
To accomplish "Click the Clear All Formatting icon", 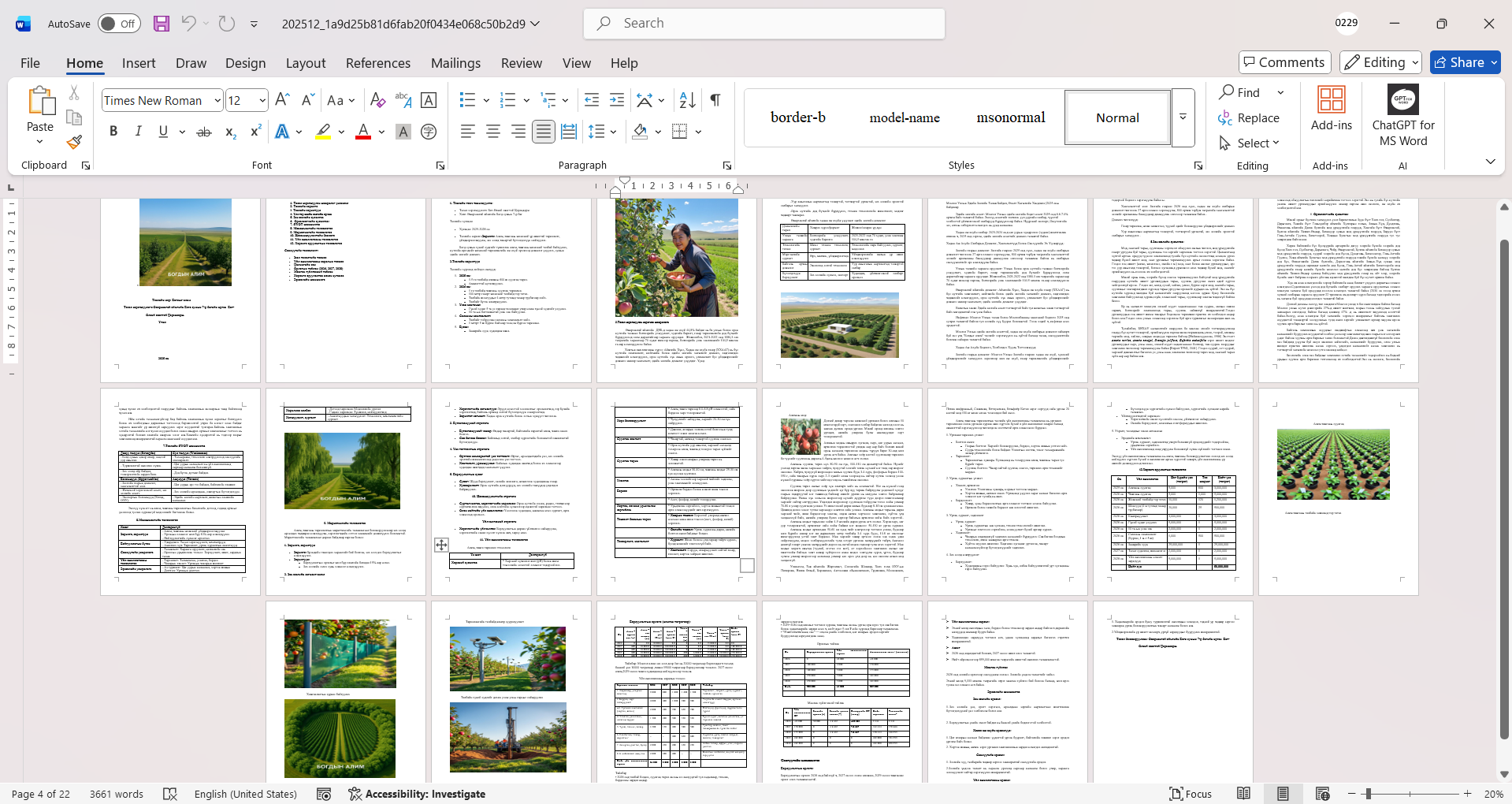I will (x=377, y=100).
